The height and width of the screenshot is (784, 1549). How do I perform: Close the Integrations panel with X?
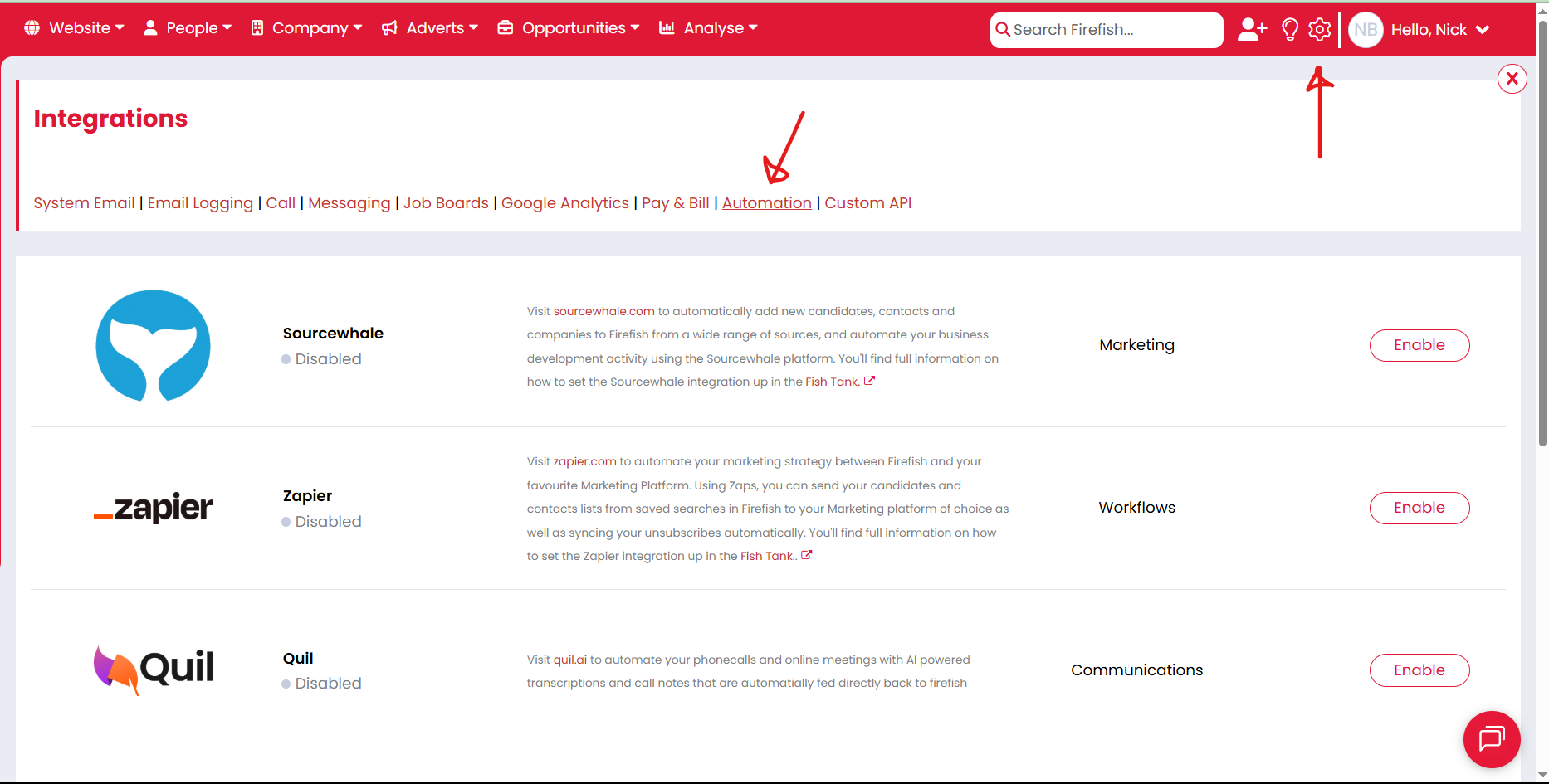click(1512, 79)
